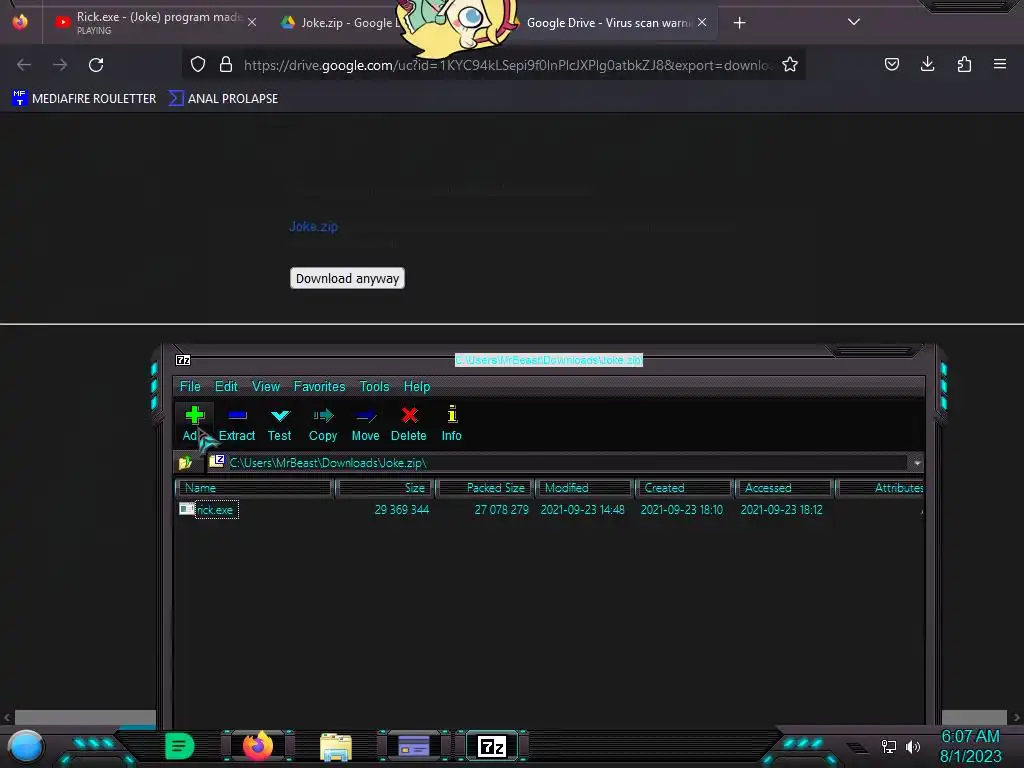Click the 7-Zip taskbar button

point(492,746)
